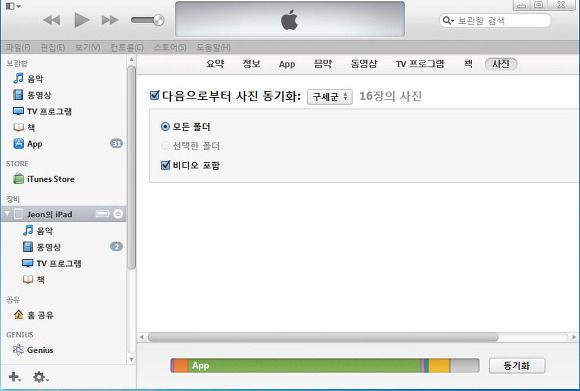
Task: Click the sidebar vertical scrollbar thumb
Action: point(131,168)
